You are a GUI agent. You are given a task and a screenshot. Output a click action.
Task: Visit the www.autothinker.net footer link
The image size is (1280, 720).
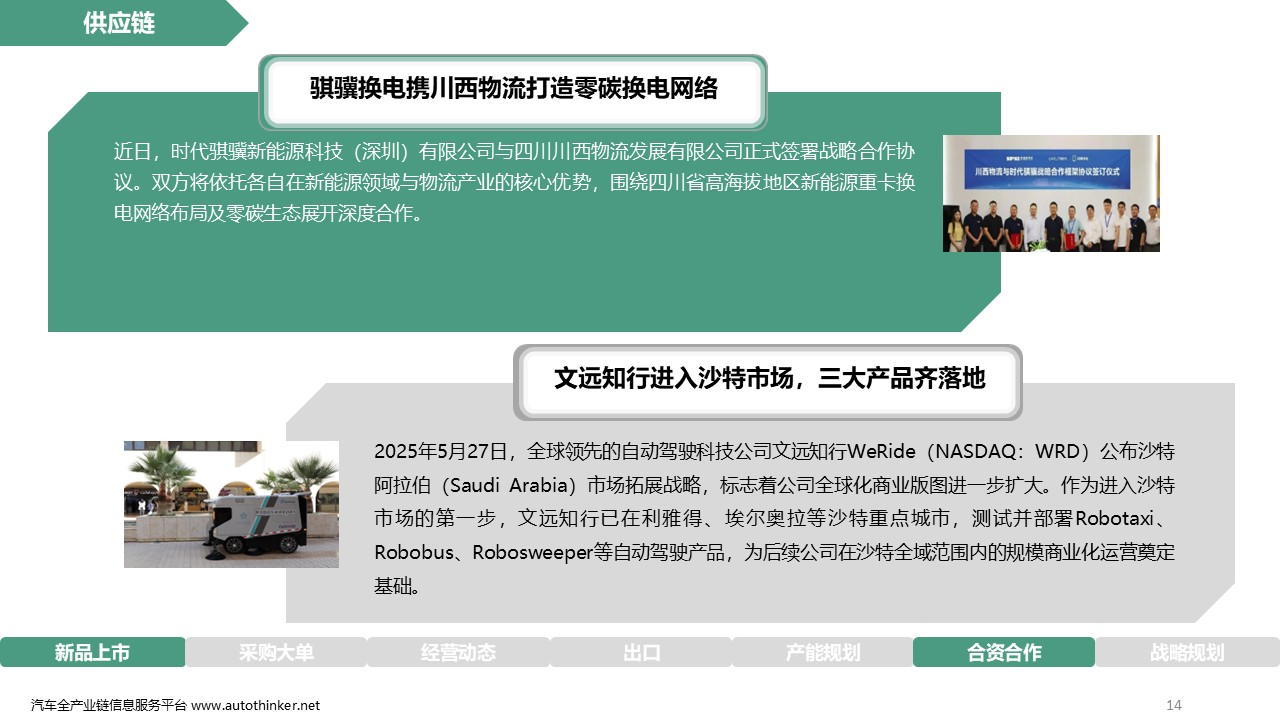point(256,705)
